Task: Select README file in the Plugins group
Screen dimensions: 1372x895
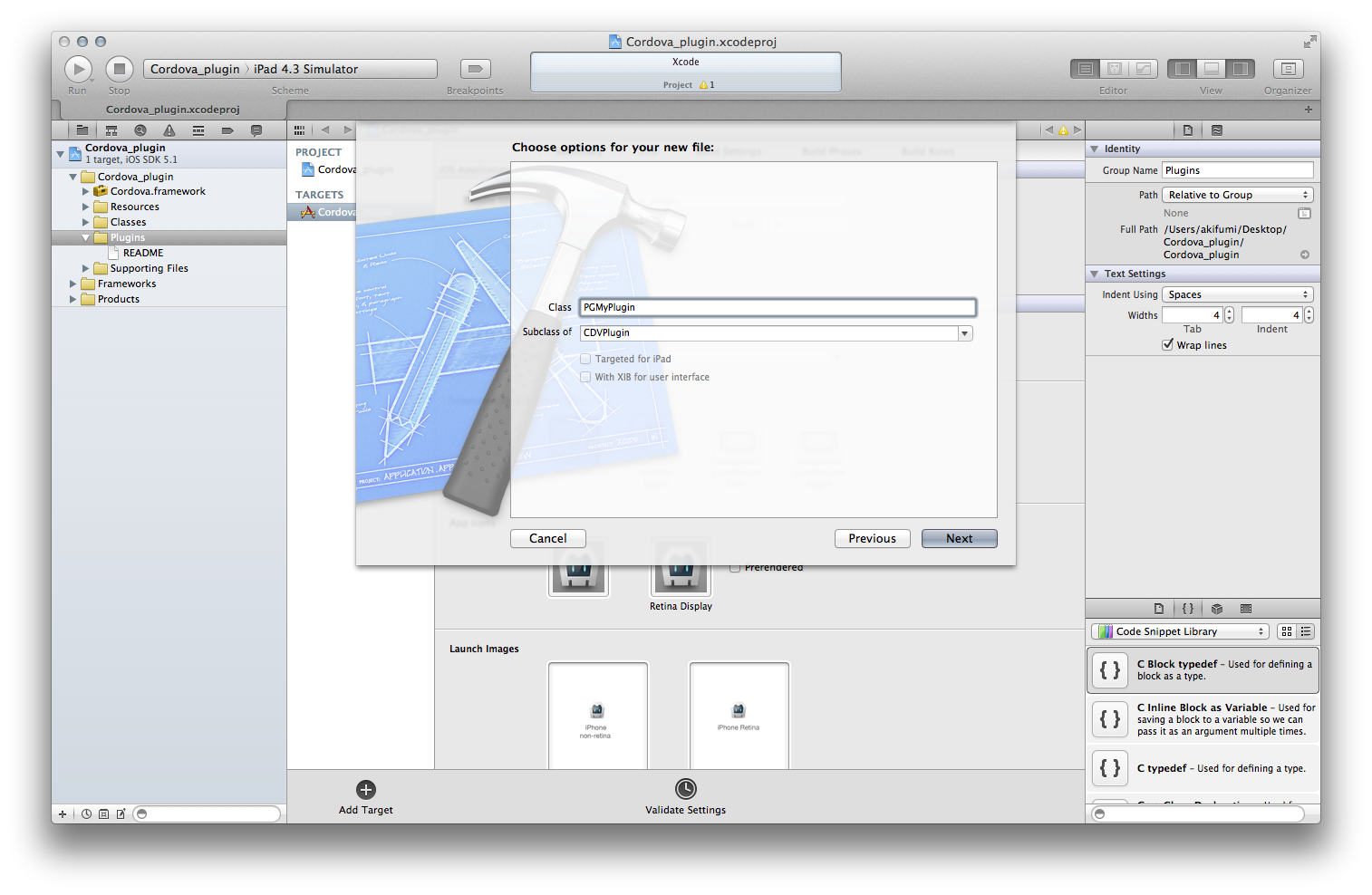Action: coord(143,253)
